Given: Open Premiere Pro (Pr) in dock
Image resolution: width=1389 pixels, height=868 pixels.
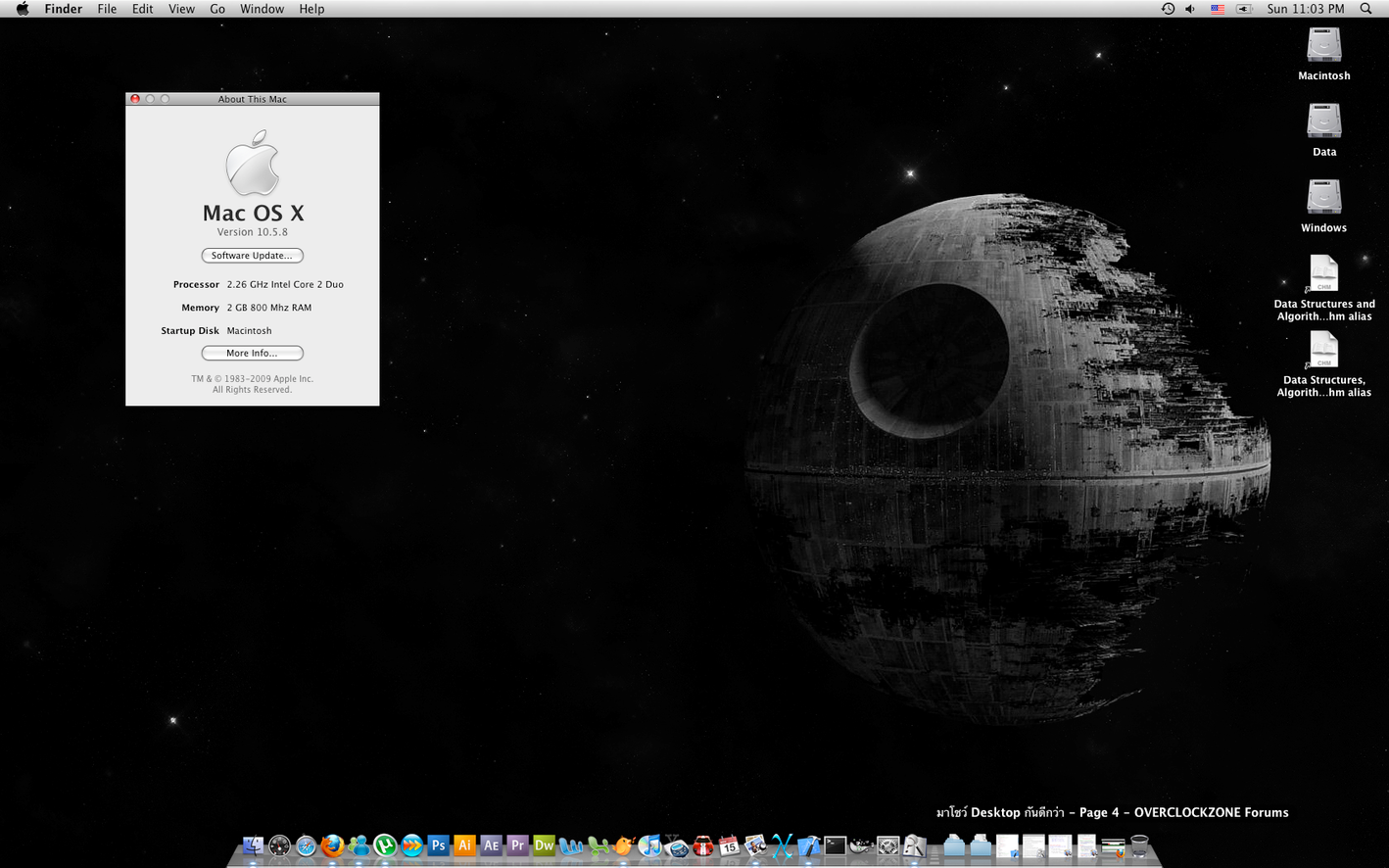Looking at the screenshot, I should (517, 845).
